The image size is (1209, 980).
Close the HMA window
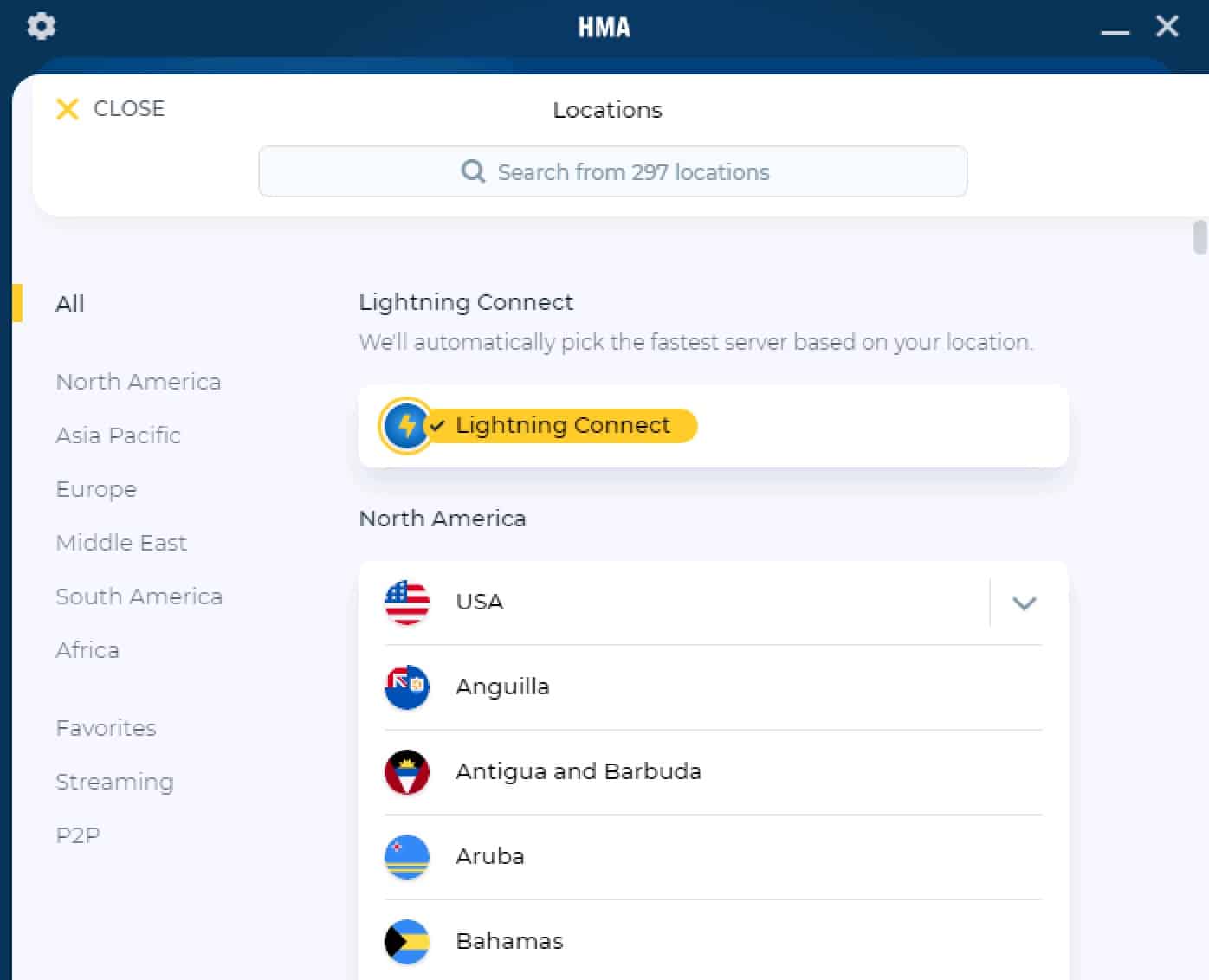pos(1167,26)
